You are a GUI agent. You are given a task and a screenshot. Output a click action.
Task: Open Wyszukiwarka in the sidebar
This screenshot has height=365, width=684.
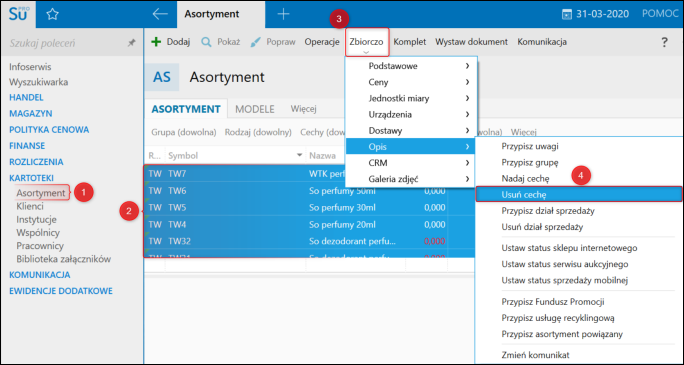[38, 82]
